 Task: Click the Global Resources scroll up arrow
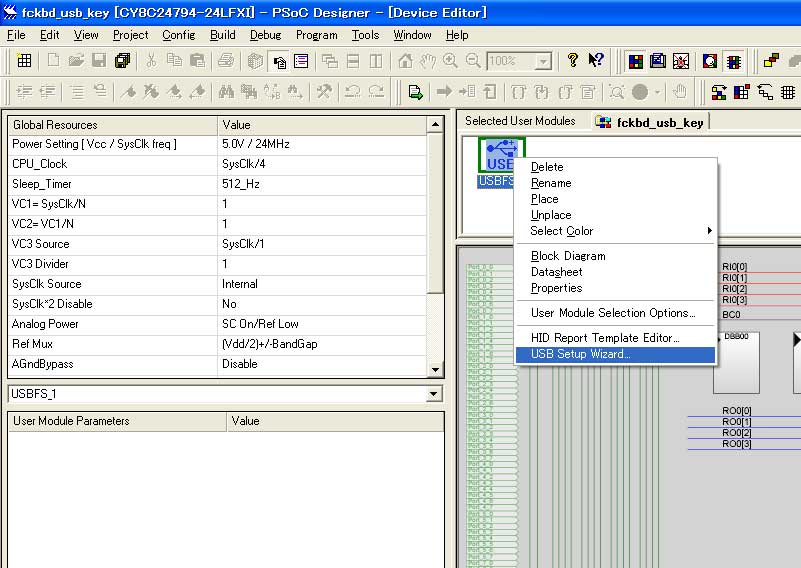(x=435, y=125)
